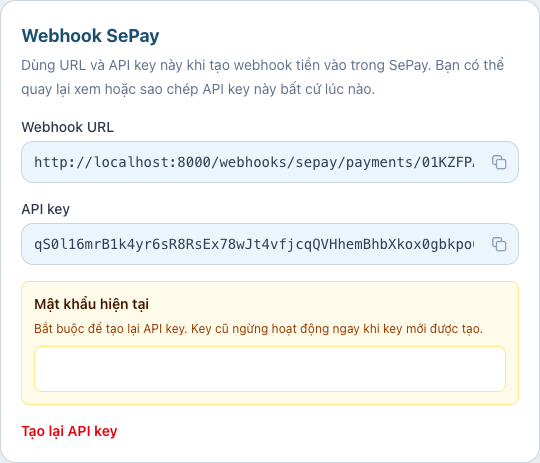This screenshot has width=540, height=463.
Task: Focus the current password input box
Action: click(x=270, y=369)
